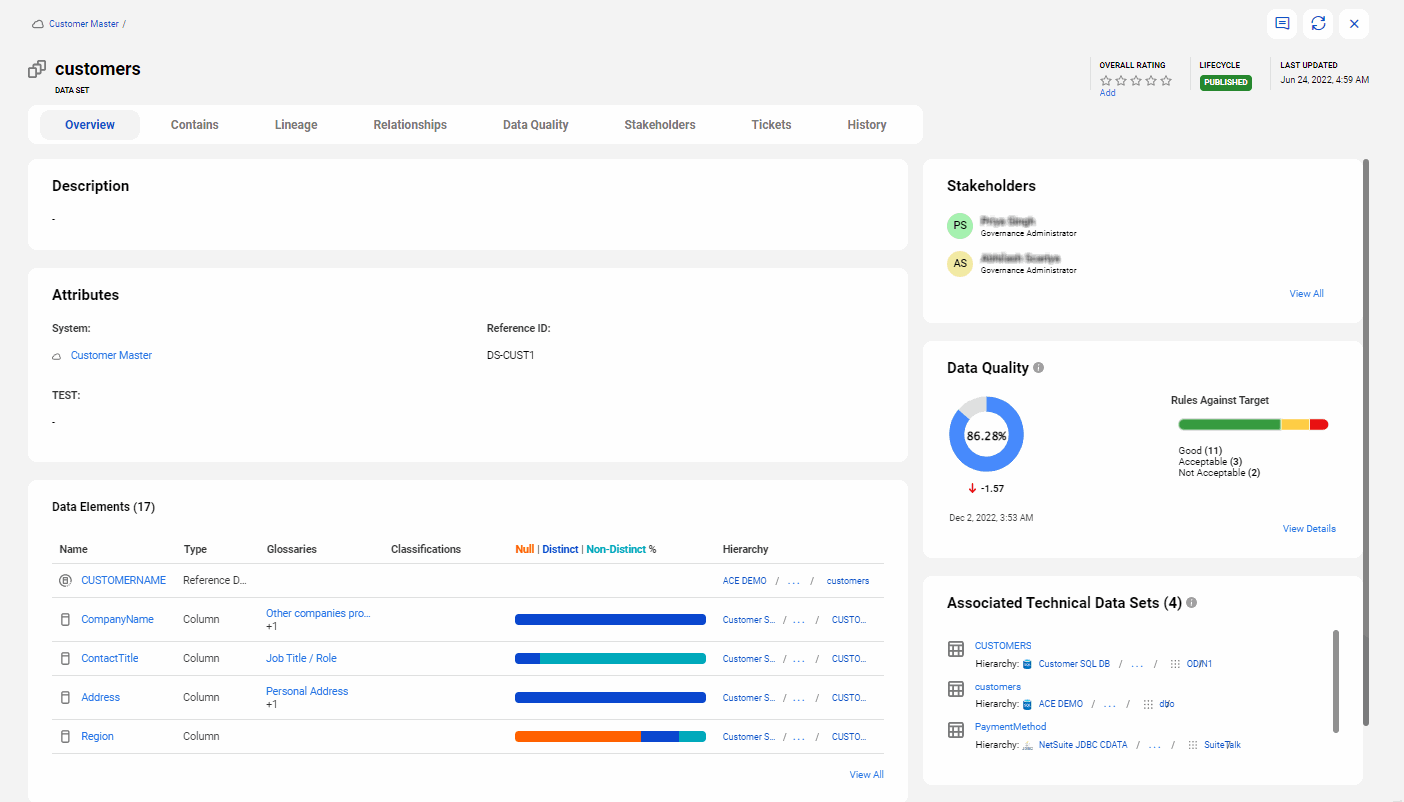Viewport: 1404px width, 802px height.
Task: Click the schema icon beside SuiteTalk
Action: pos(1193,745)
